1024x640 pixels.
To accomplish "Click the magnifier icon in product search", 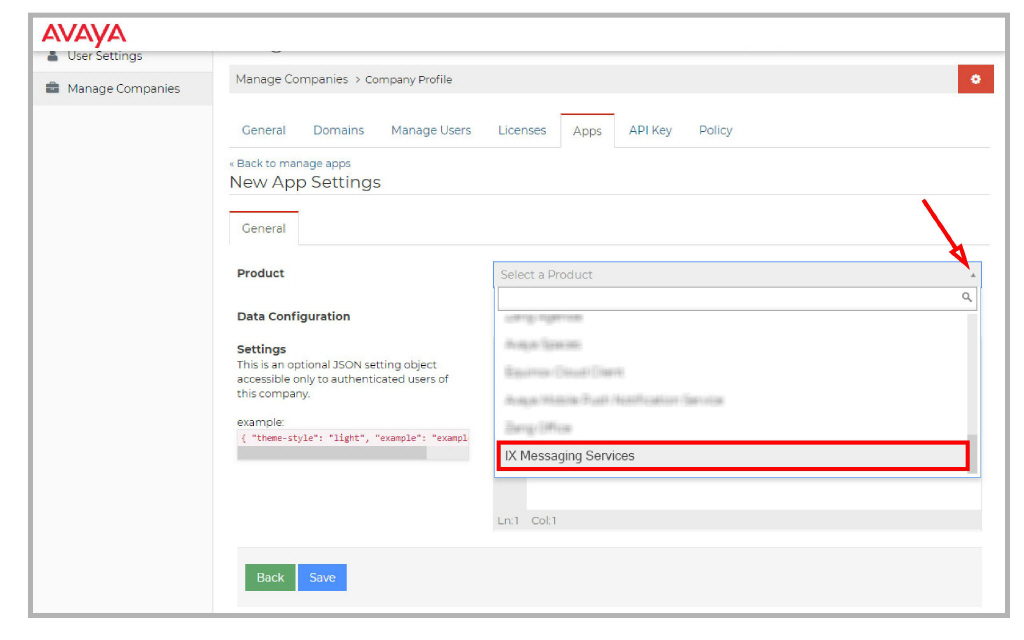I will [x=967, y=298].
